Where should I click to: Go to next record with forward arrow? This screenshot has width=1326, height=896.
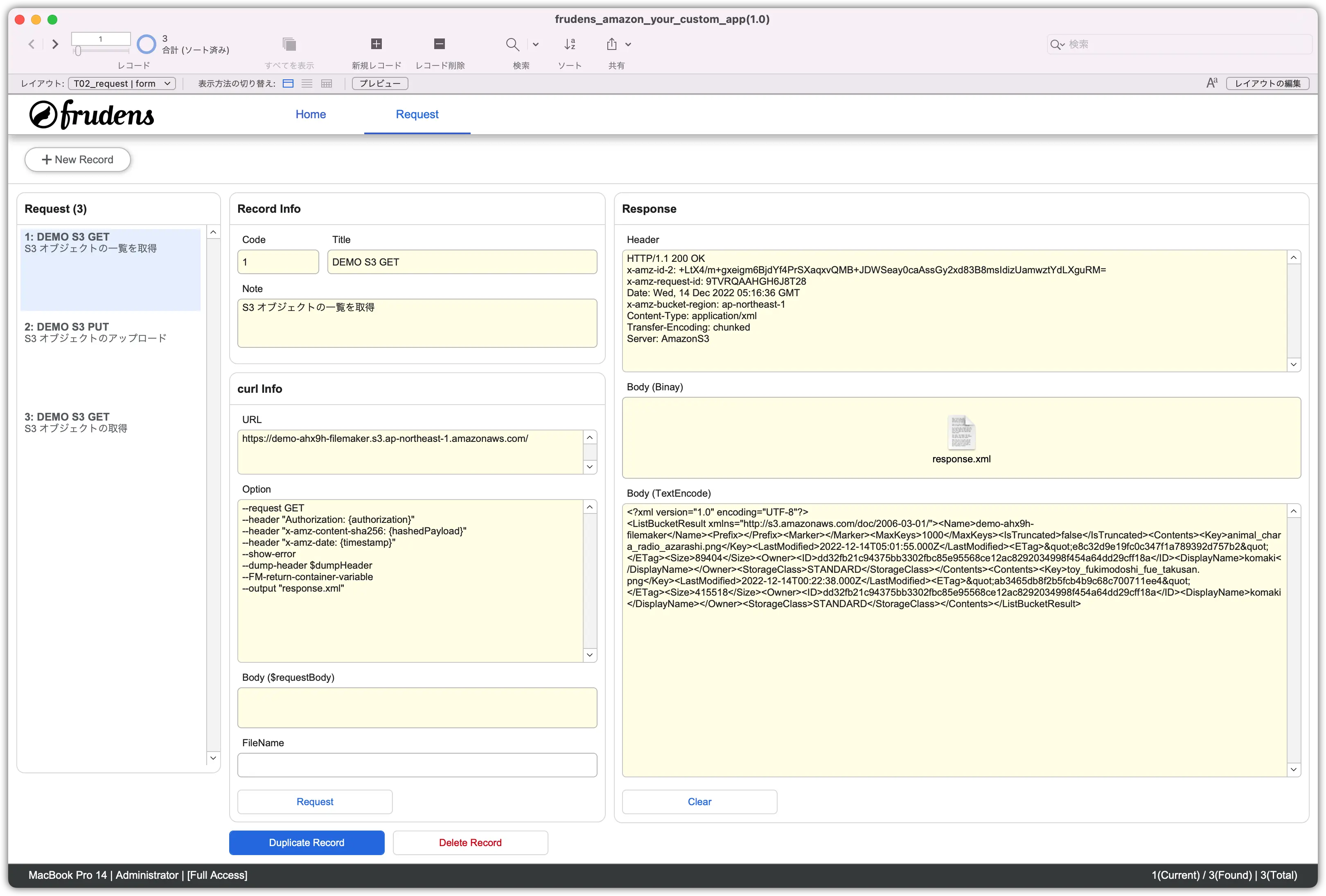55,44
